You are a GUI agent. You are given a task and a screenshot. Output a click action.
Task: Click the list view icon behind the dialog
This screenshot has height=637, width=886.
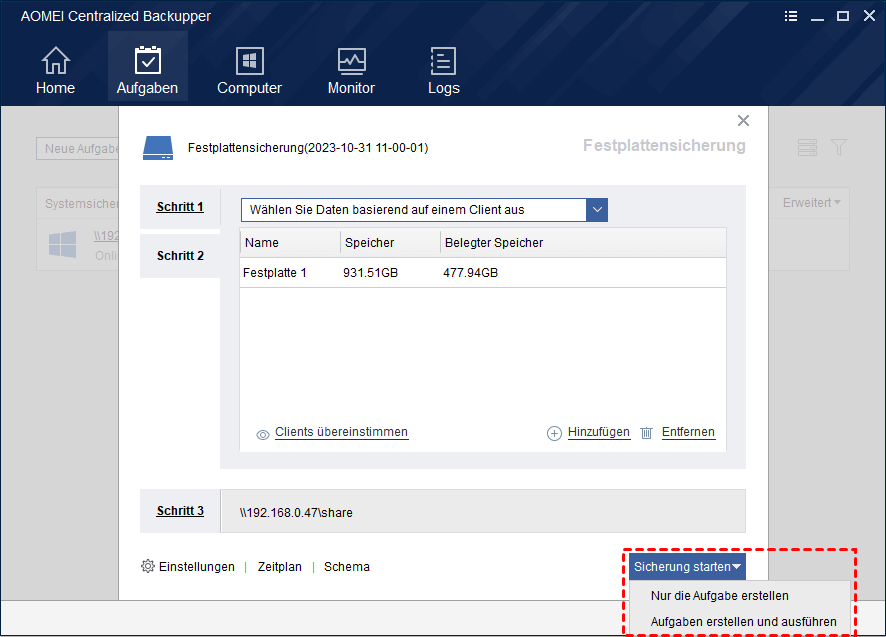point(807,148)
